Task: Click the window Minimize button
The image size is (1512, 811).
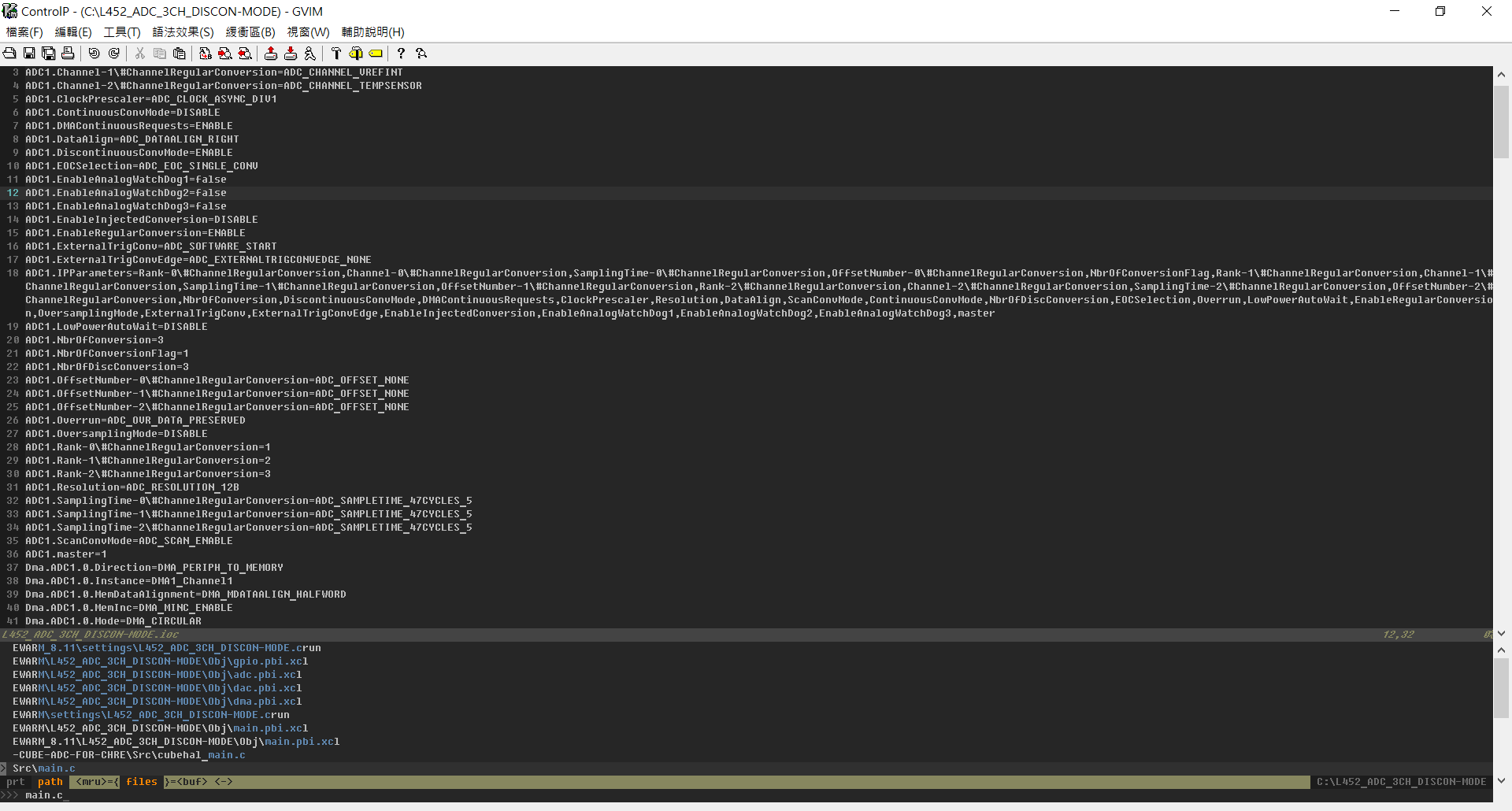Action: coord(1395,11)
